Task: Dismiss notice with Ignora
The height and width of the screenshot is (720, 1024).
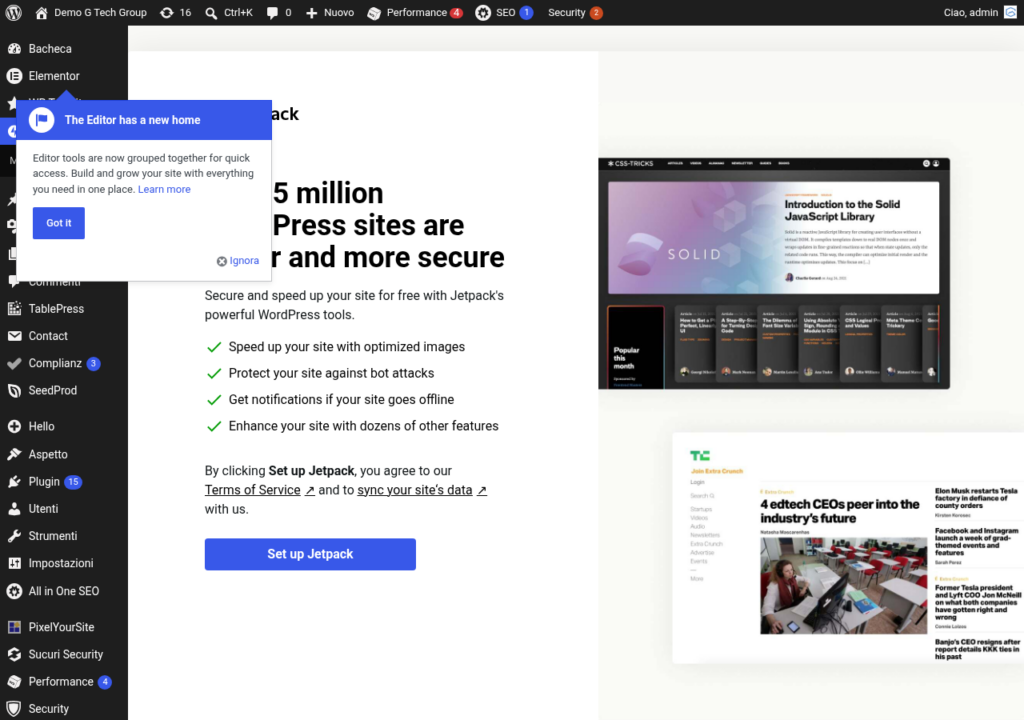Action: click(238, 261)
